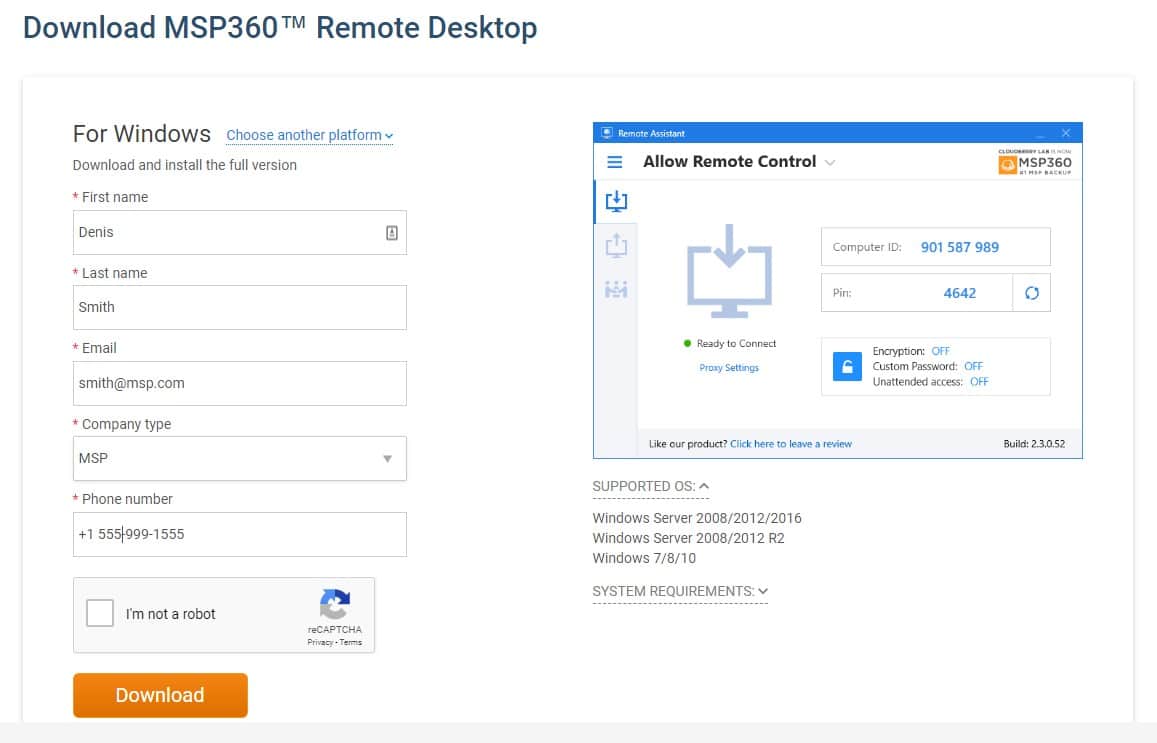Click the reCAPTCHA logo

click(x=335, y=604)
